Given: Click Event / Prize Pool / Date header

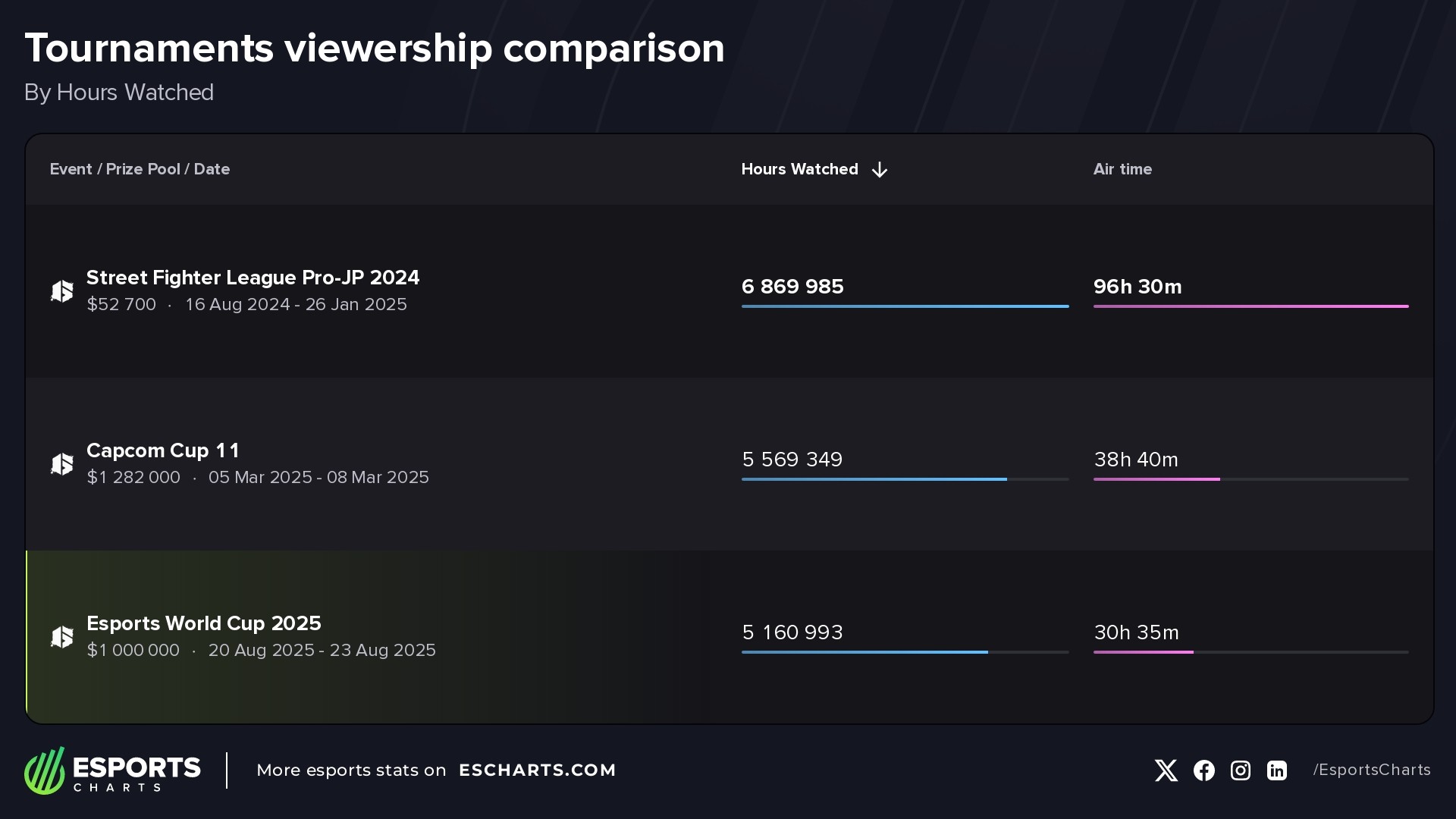Looking at the screenshot, I should [x=140, y=169].
